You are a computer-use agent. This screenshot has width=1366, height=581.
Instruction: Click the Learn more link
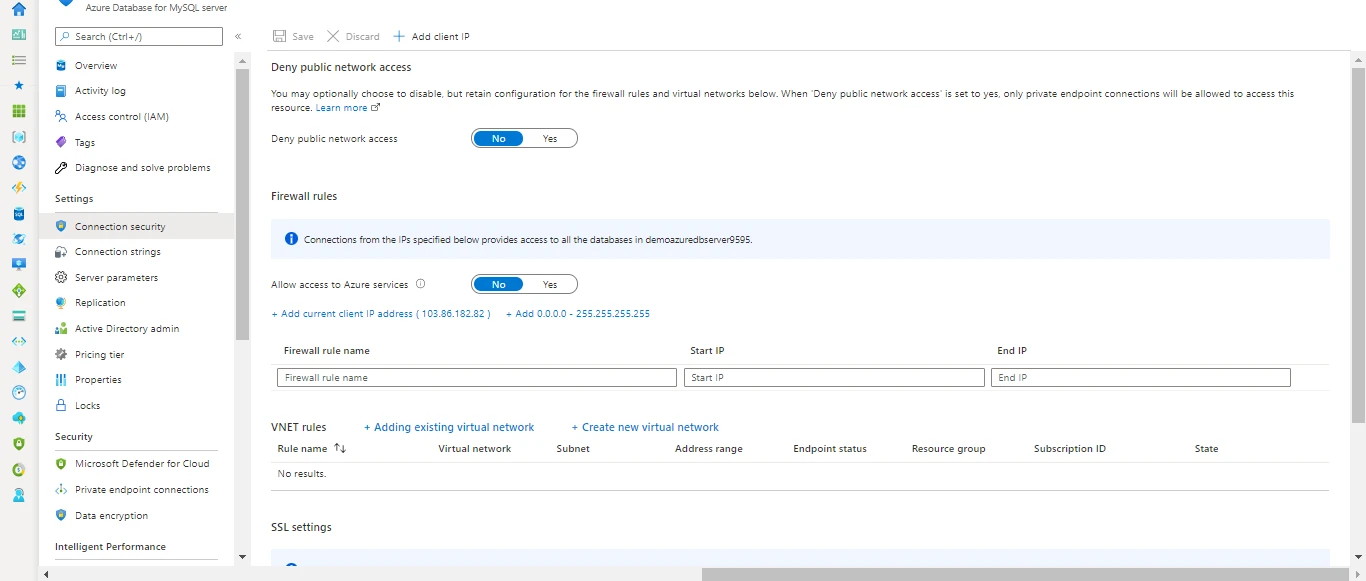(341, 107)
